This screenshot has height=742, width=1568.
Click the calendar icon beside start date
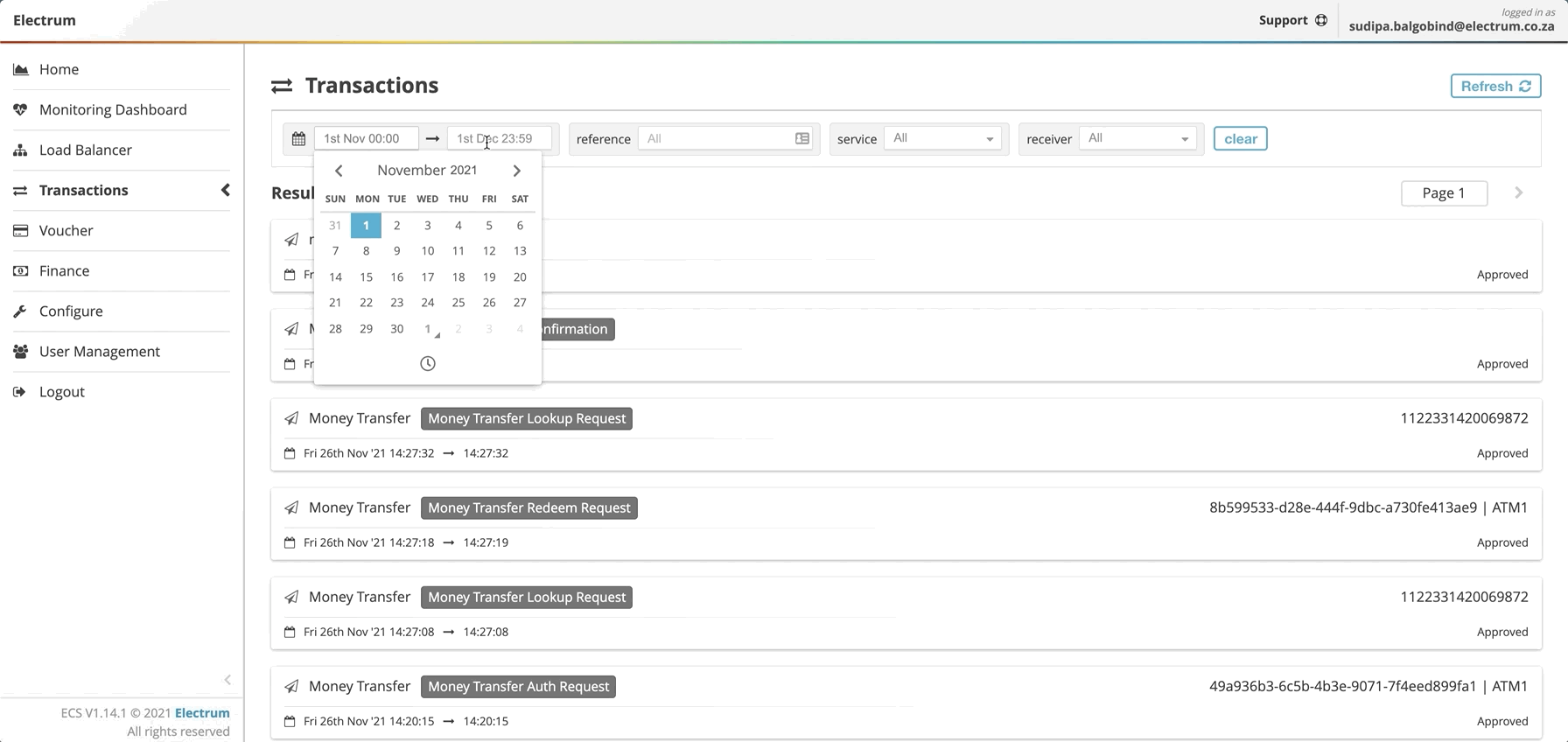(298, 139)
